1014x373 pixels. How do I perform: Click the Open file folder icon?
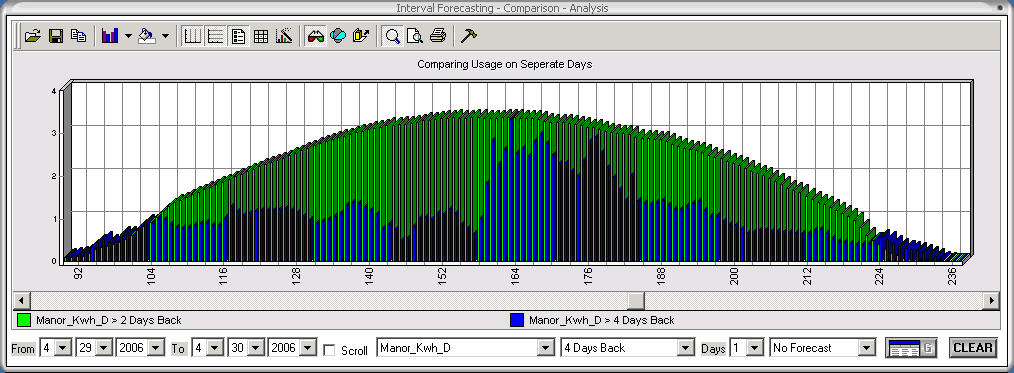[x=32, y=36]
